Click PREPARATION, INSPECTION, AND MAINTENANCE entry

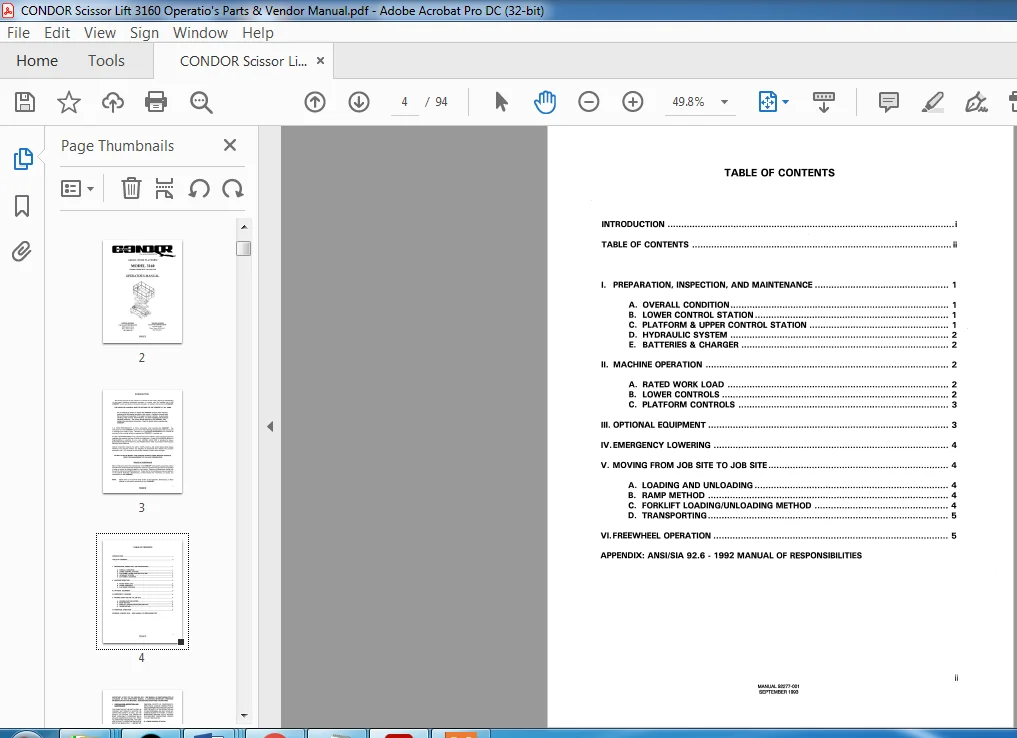click(x=778, y=285)
